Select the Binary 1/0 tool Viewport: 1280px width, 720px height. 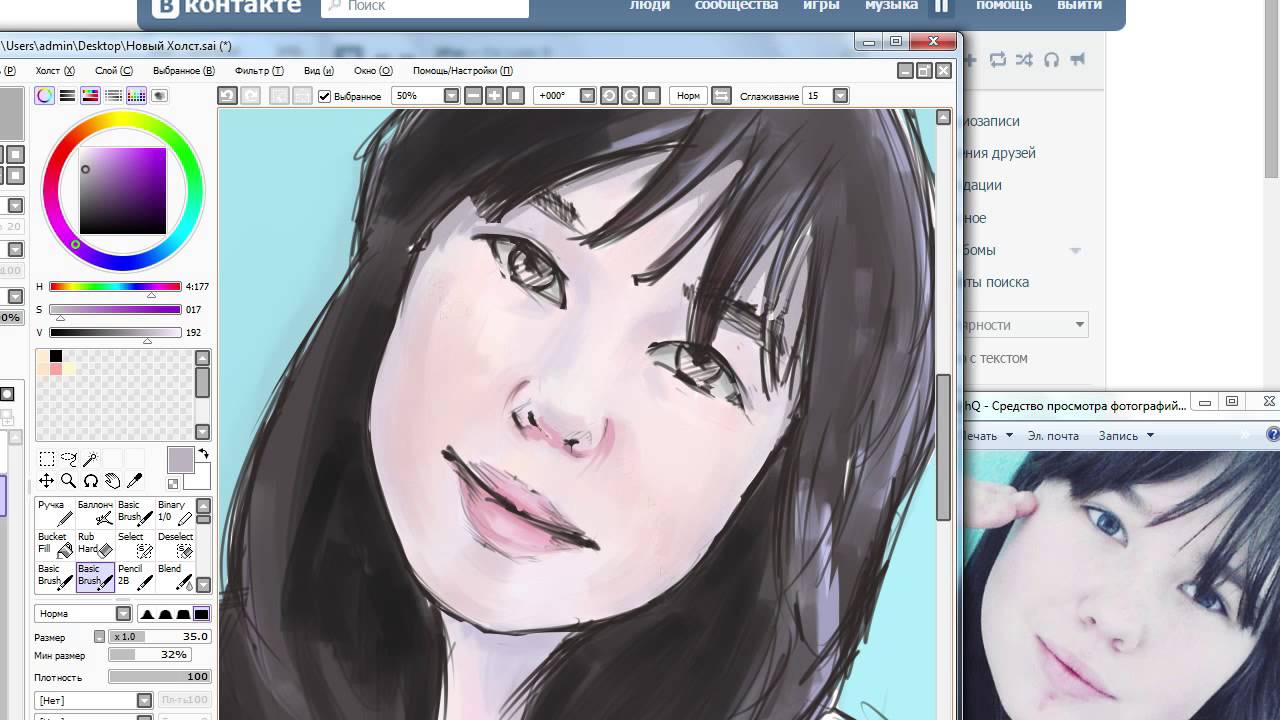tap(175, 512)
